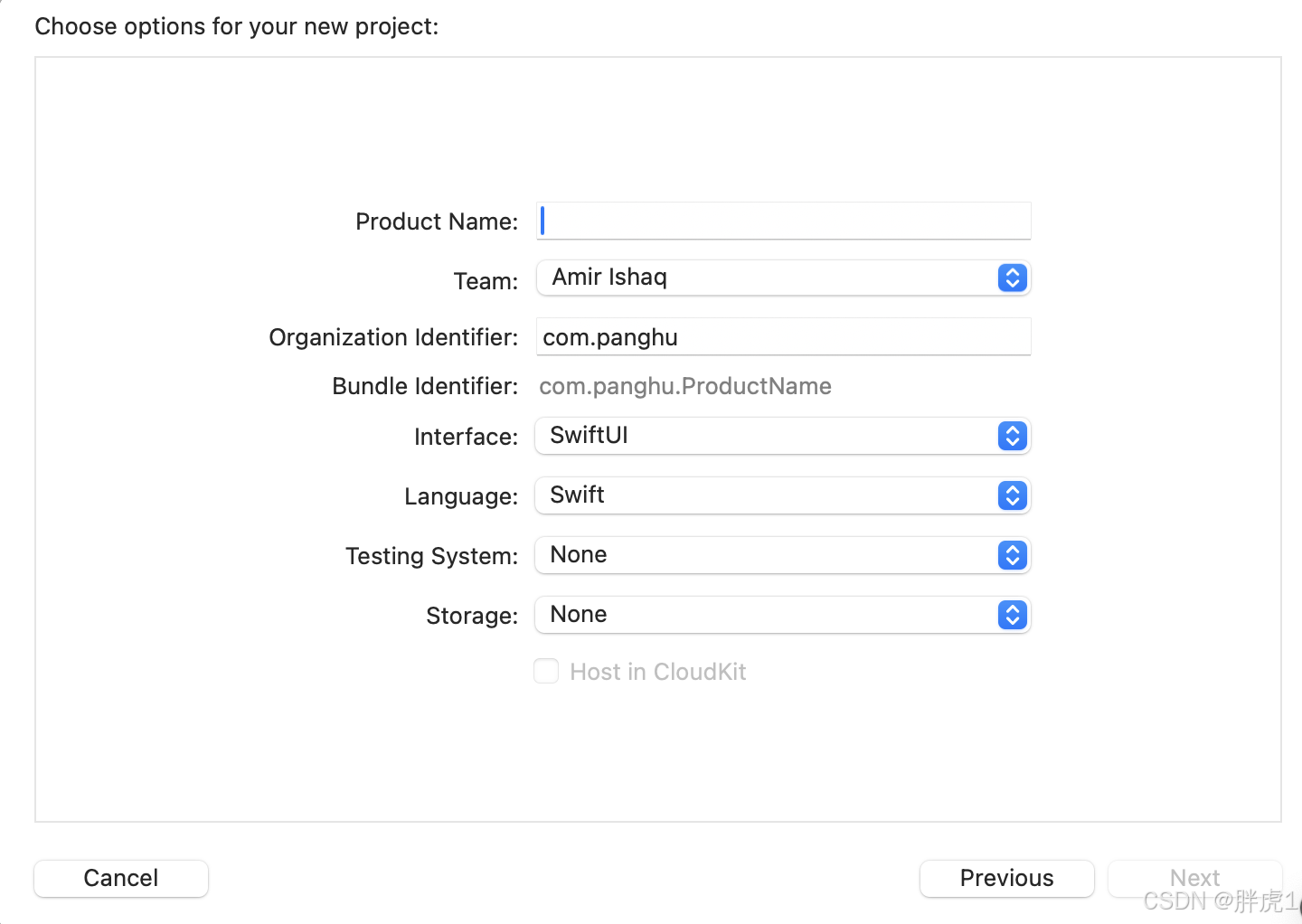The width and height of the screenshot is (1302, 924).
Task: Open the Team dropdown showing Amir Ishaq
Action: click(x=783, y=278)
